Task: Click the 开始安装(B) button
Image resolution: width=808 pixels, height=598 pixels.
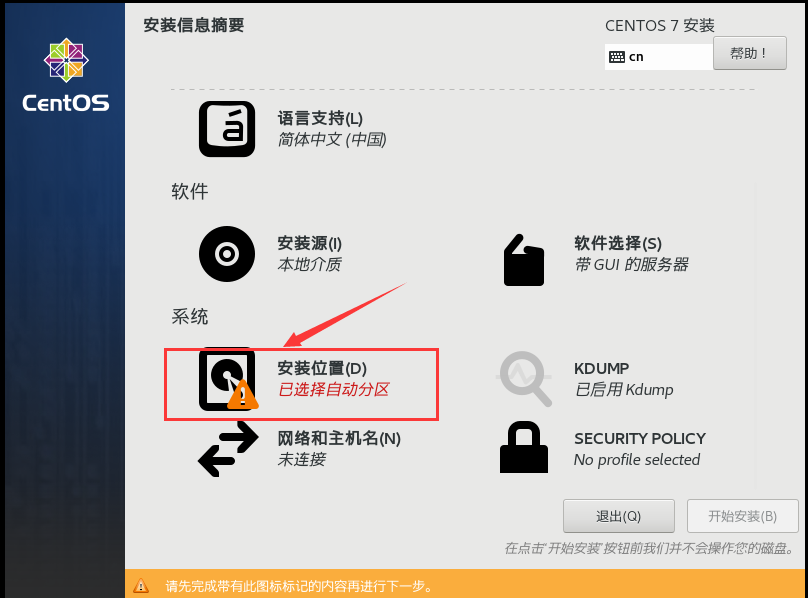Action: pos(743,516)
